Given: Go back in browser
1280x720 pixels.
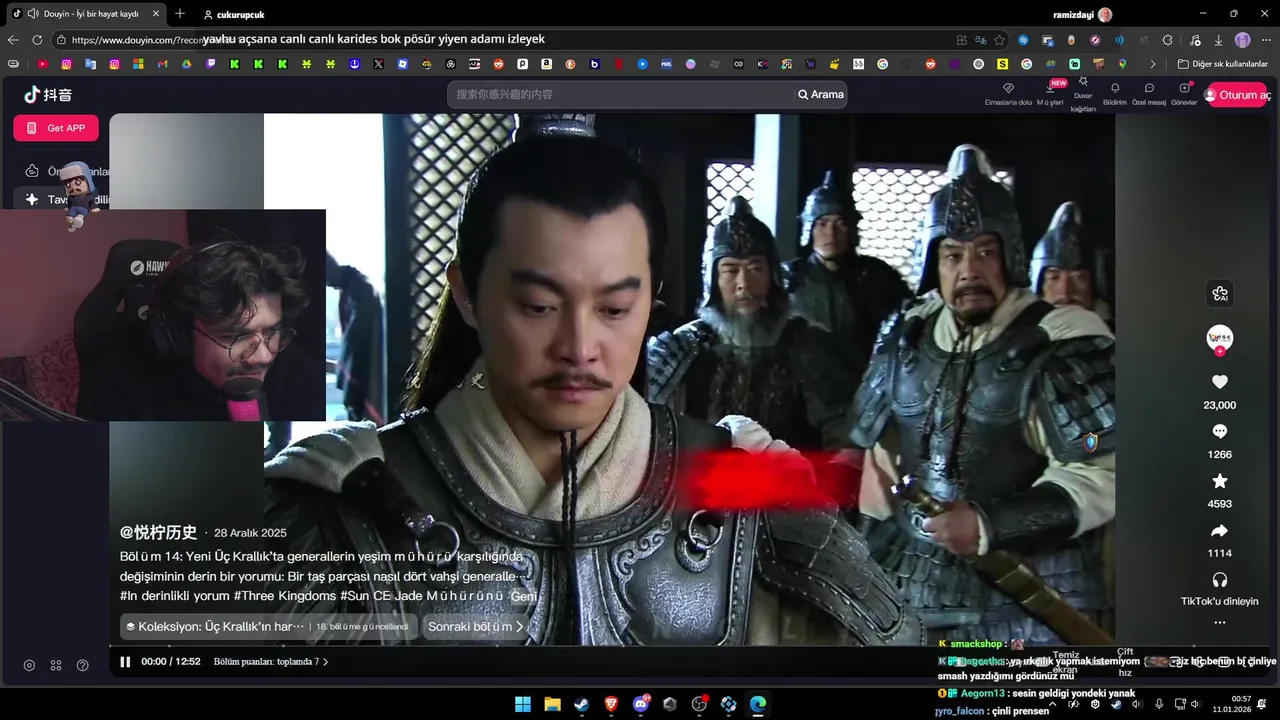Looking at the screenshot, I should point(13,40).
